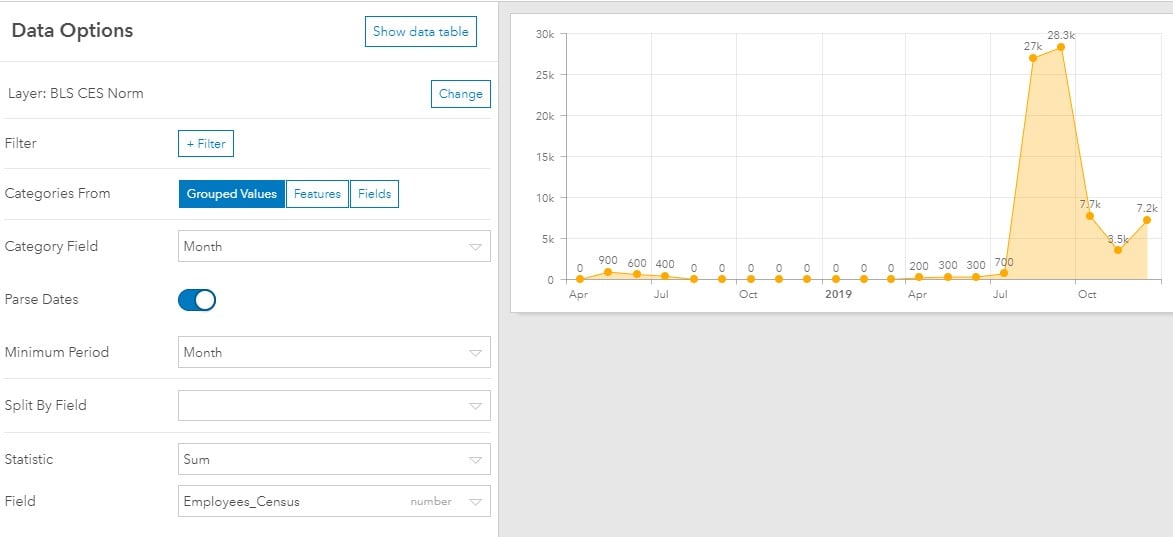Click the Change layer button
Viewport: 1173px width, 537px height.
[x=461, y=93]
